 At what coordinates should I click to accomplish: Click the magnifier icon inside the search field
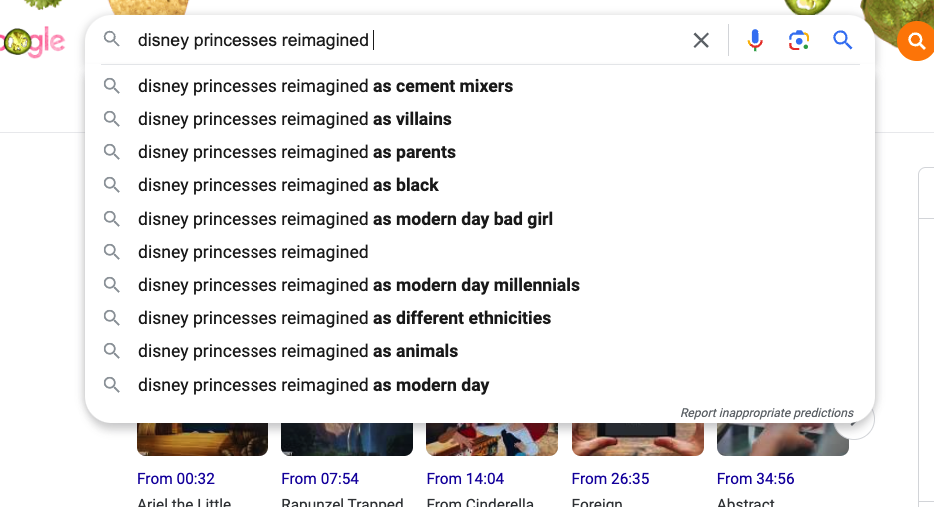[112, 40]
